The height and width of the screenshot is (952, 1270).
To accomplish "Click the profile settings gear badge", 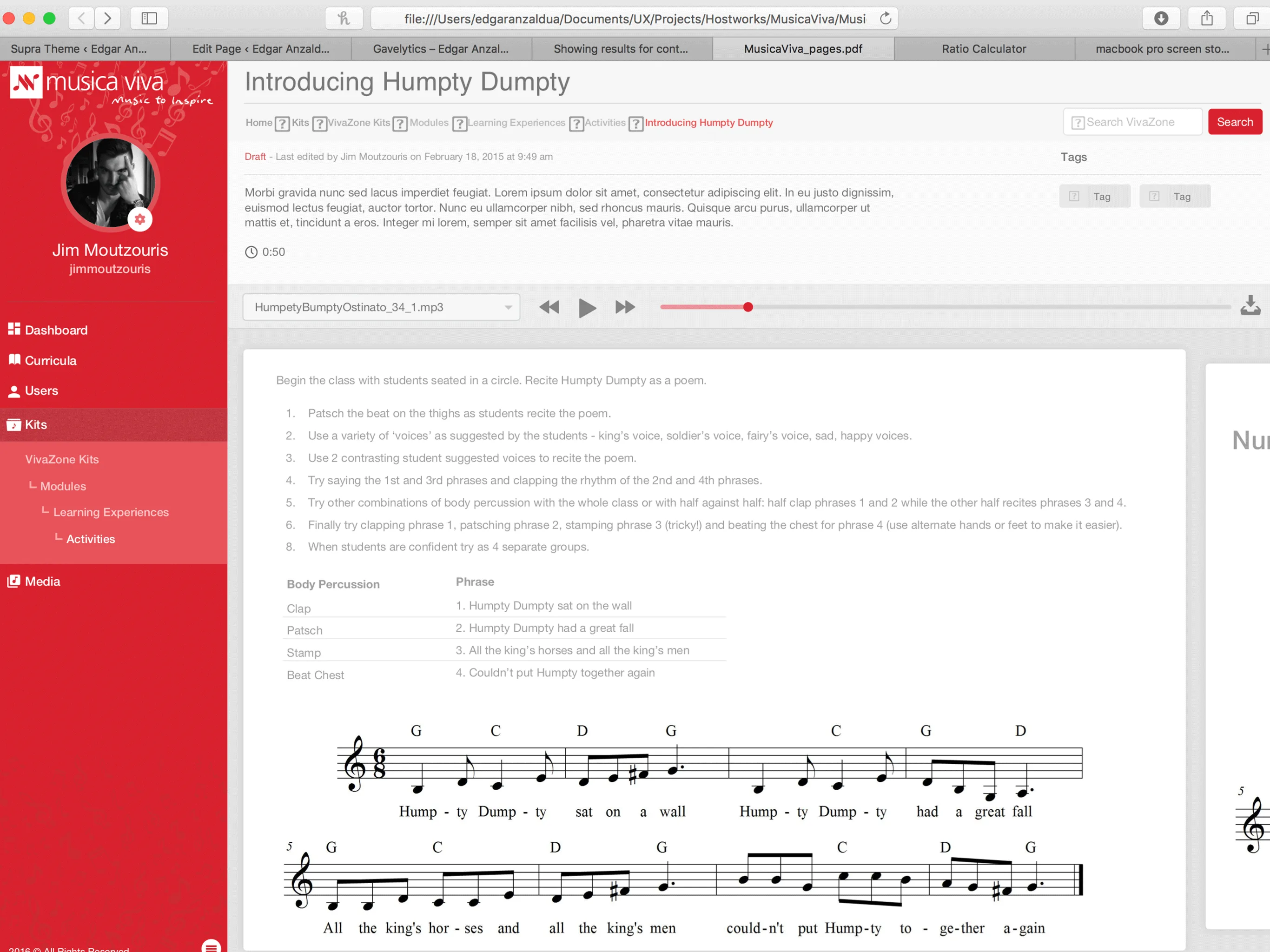I will click(x=139, y=219).
